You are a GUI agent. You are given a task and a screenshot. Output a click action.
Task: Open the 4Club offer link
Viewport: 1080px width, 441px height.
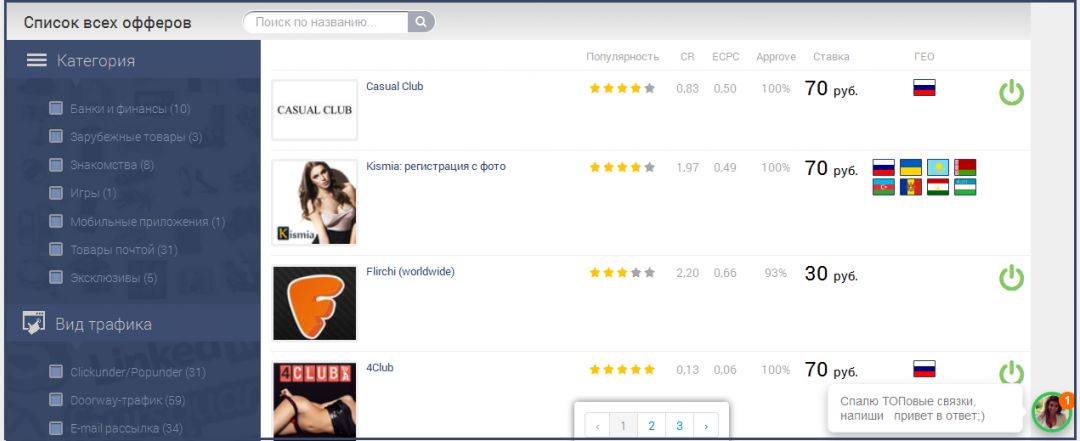pos(380,368)
